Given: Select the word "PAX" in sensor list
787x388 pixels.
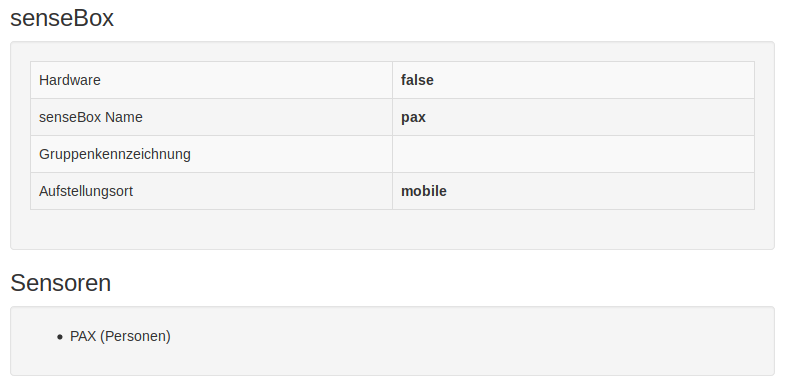Looking at the screenshot, I should pos(83,336).
